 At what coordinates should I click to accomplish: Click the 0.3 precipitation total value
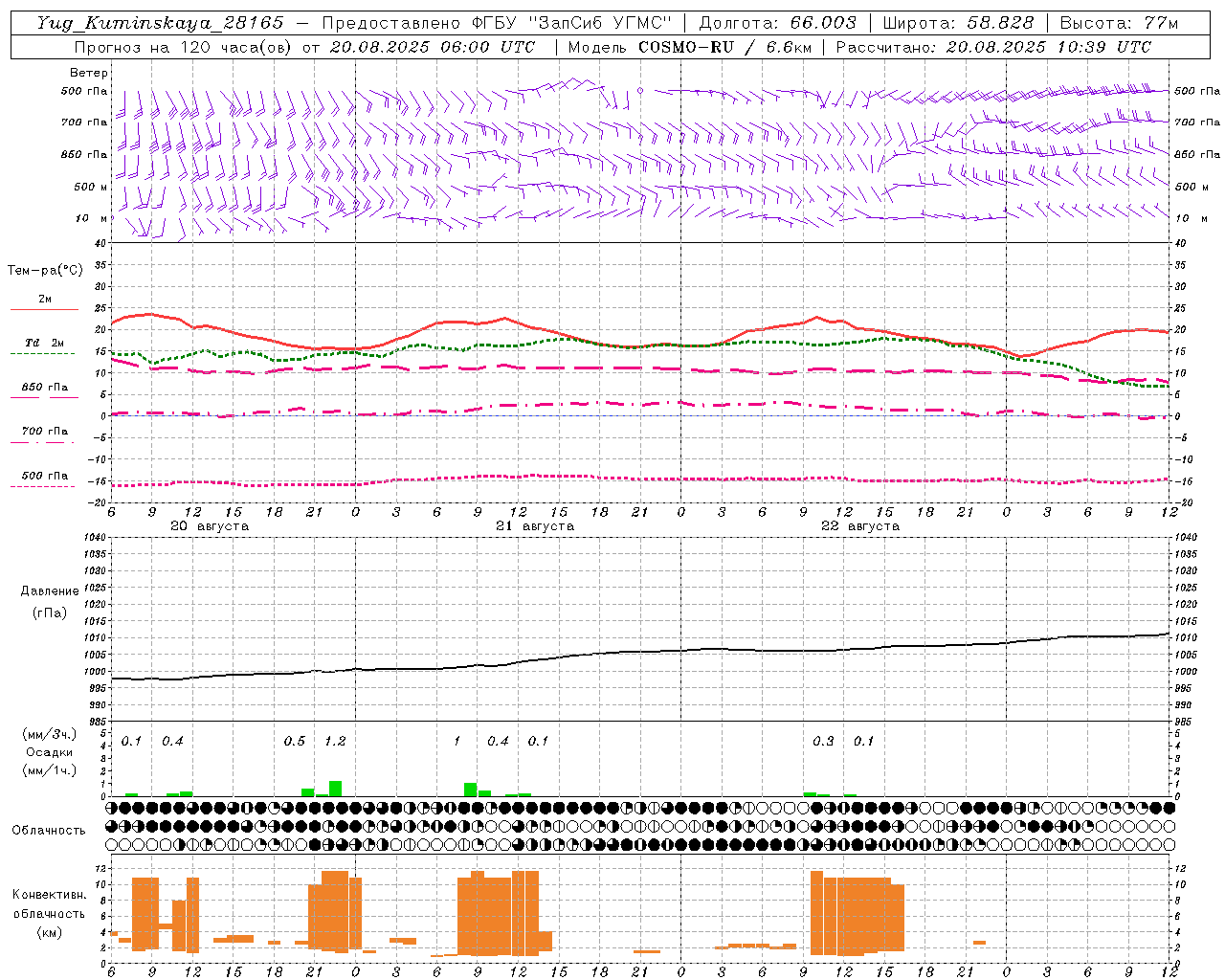(823, 742)
